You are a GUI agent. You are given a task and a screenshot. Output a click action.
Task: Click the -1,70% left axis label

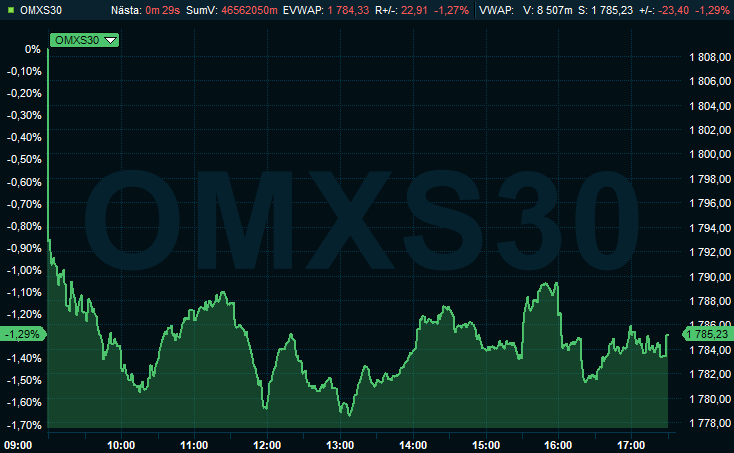[24, 425]
